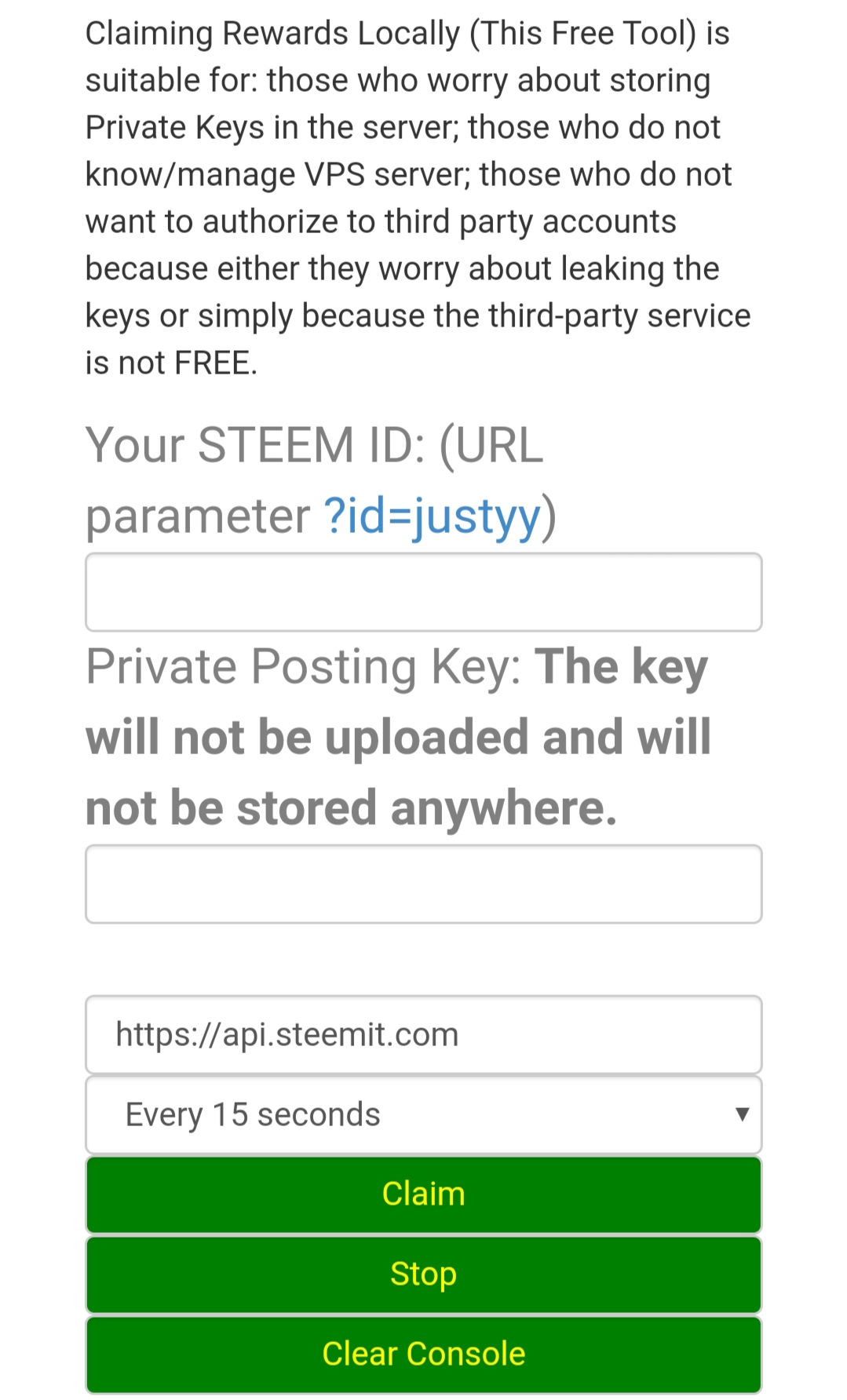Click the "(This Free Tool)" text

(582, 34)
